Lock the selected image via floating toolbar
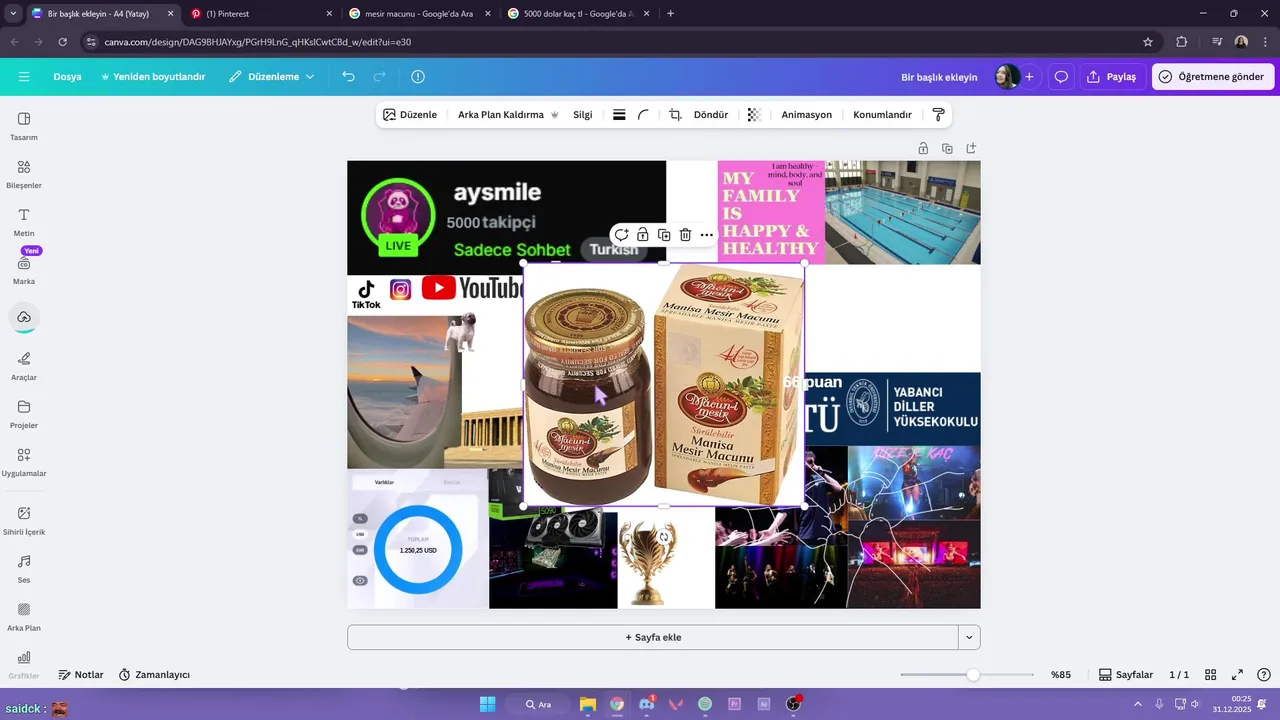Viewport: 1280px width, 720px height. [643, 235]
